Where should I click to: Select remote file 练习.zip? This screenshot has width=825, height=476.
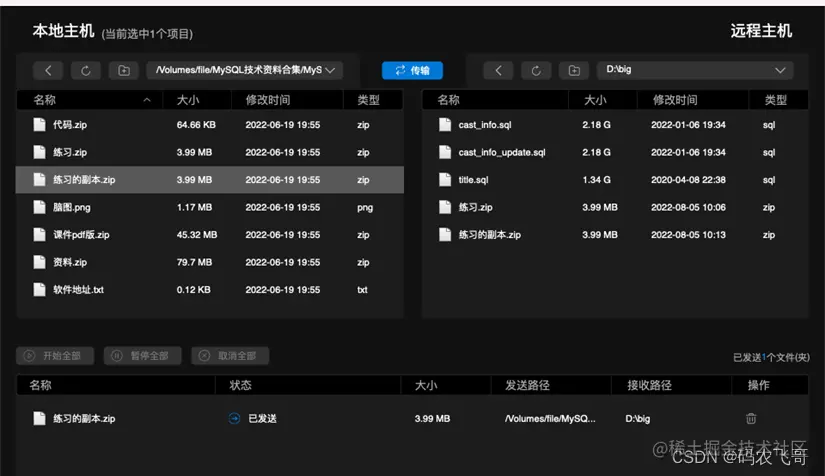[x=615, y=207]
